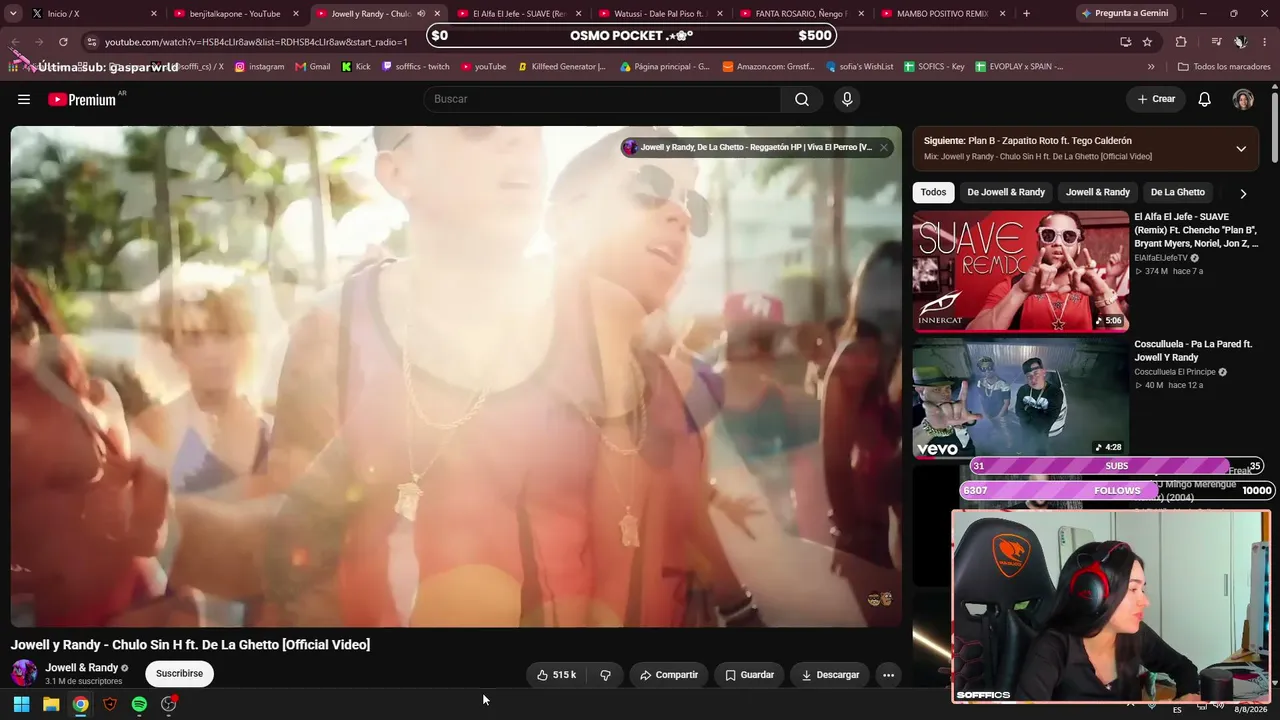Open the YouTube hamburger guide menu
Screen dimensions: 1280x720
pos(24,99)
